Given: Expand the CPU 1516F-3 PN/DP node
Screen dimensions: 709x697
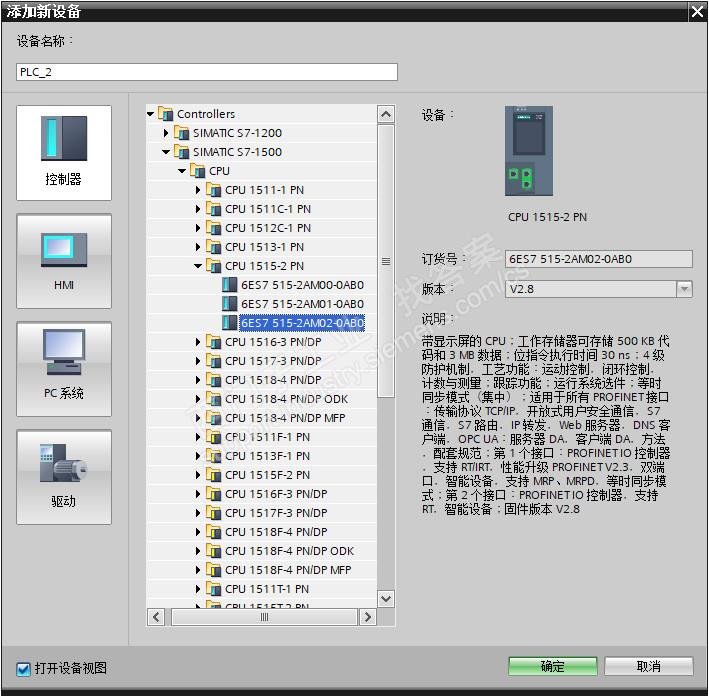Looking at the screenshot, I should (x=198, y=494).
